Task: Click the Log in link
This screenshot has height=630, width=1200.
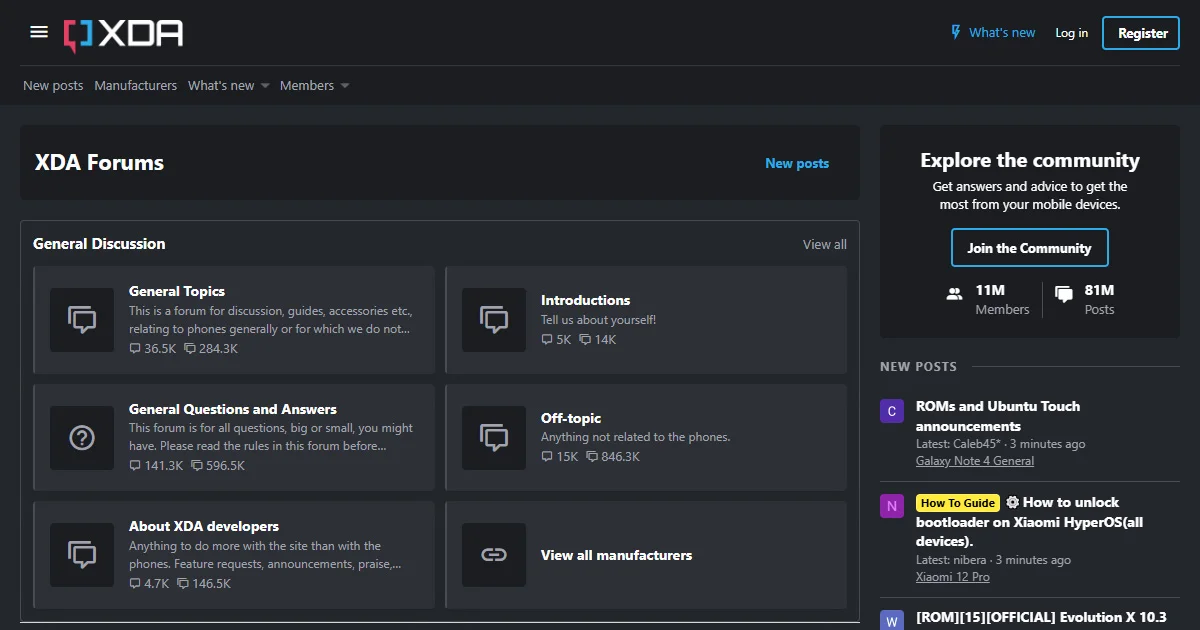Action: click(1071, 33)
